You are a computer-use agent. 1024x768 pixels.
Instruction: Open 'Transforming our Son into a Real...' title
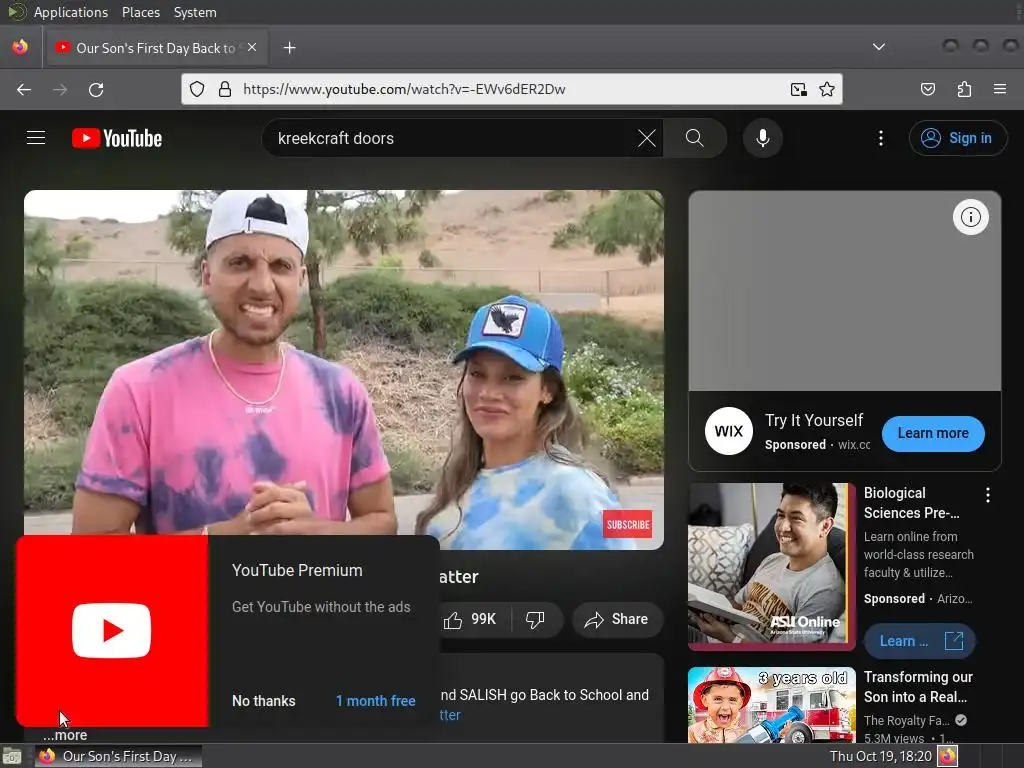point(918,686)
